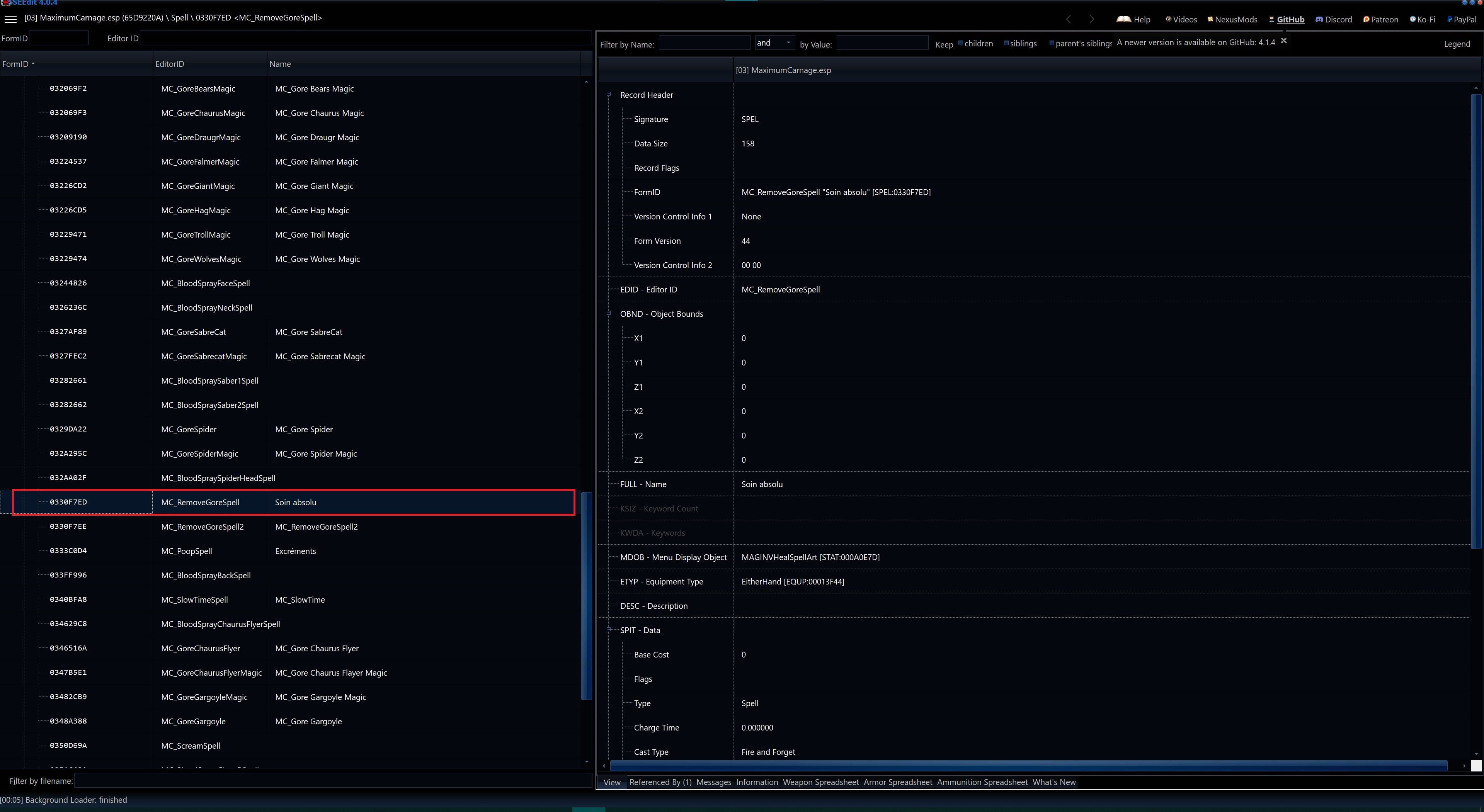
Task: Go forward with the right arrow
Action: point(1091,19)
